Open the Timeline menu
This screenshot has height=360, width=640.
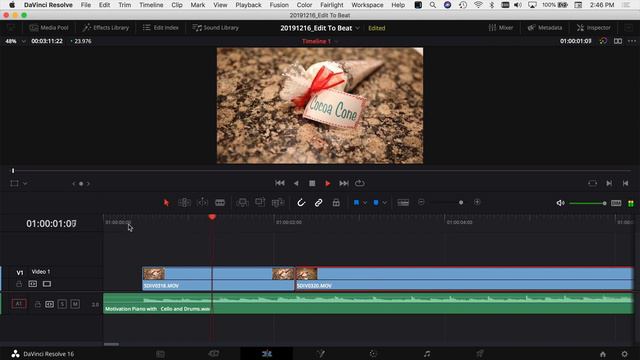point(151,5)
